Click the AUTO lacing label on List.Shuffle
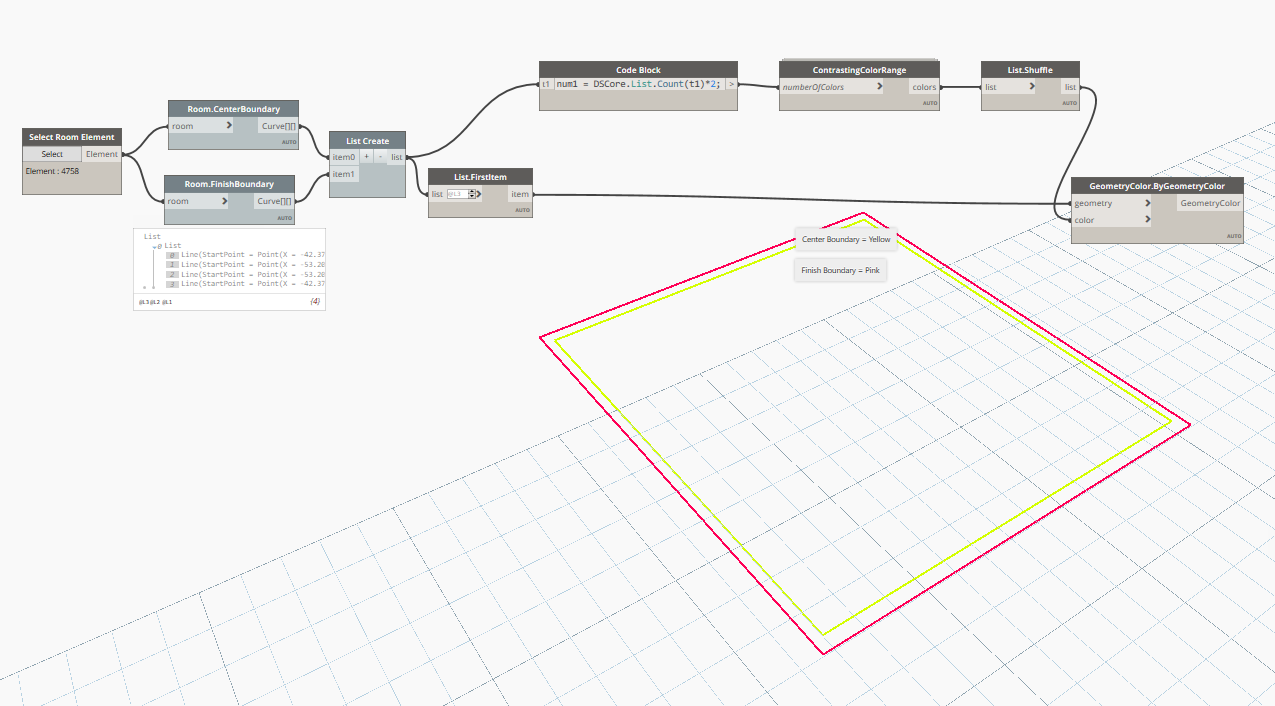This screenshot has width=1275, height=706. click(x=1069, y=103)
